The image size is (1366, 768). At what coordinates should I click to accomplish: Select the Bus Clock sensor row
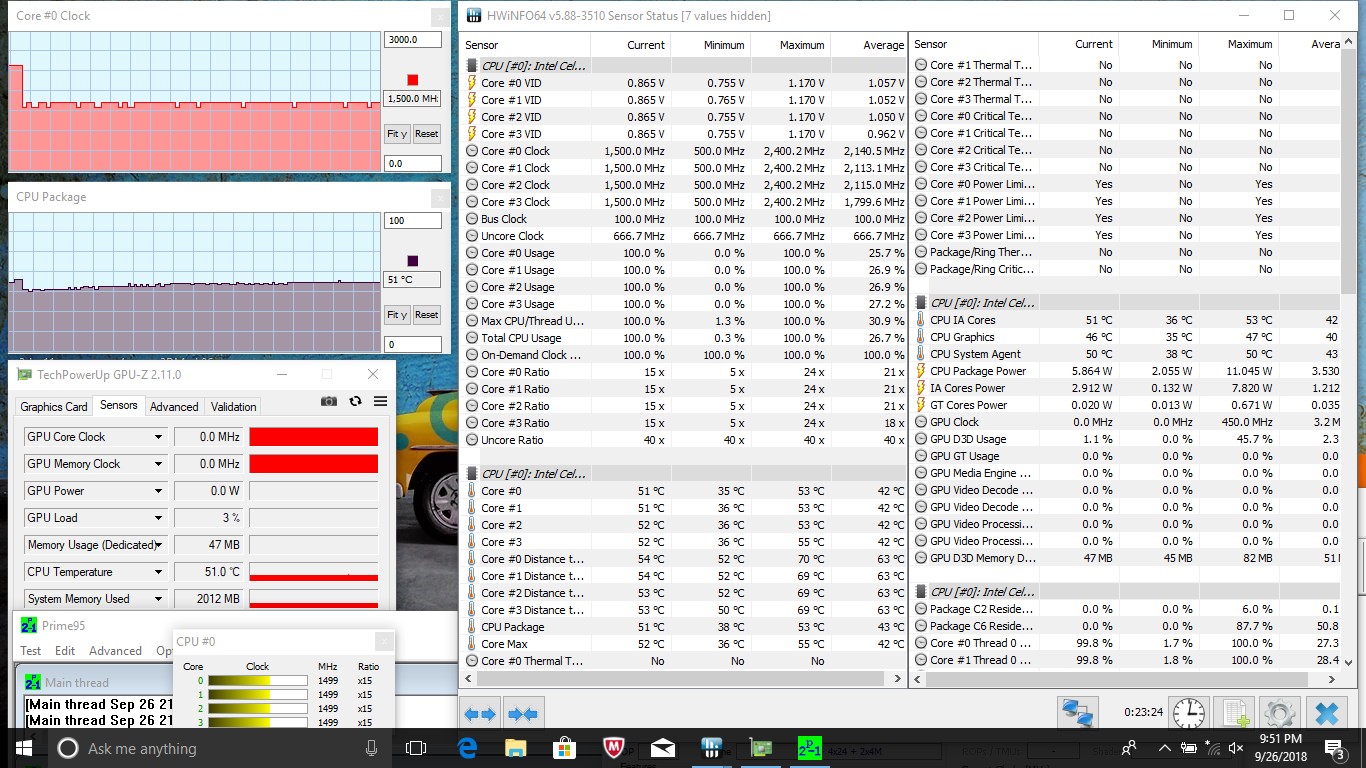click(x=685, y=219)
